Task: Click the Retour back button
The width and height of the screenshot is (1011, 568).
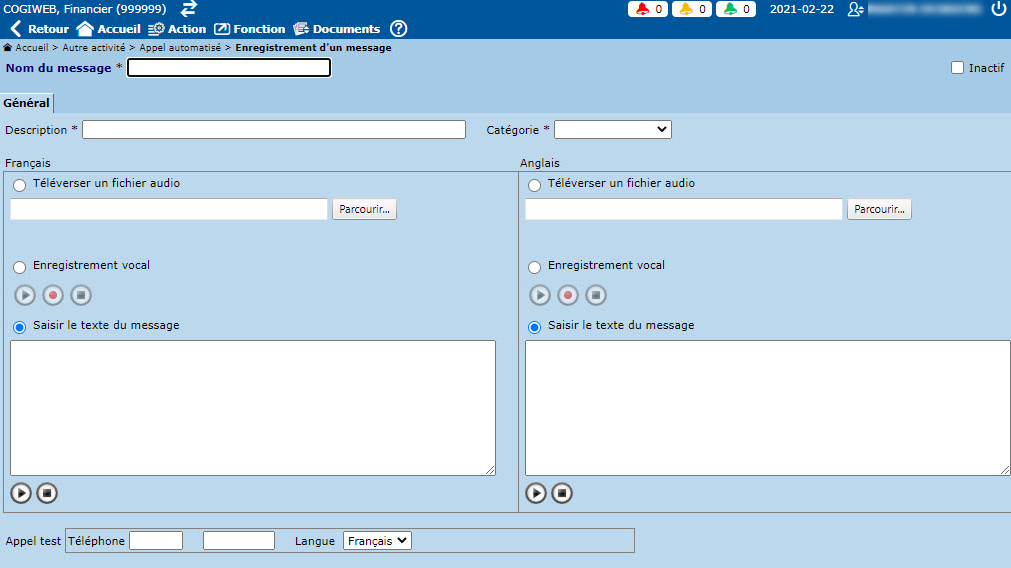Action: click(x=39, y=29)
